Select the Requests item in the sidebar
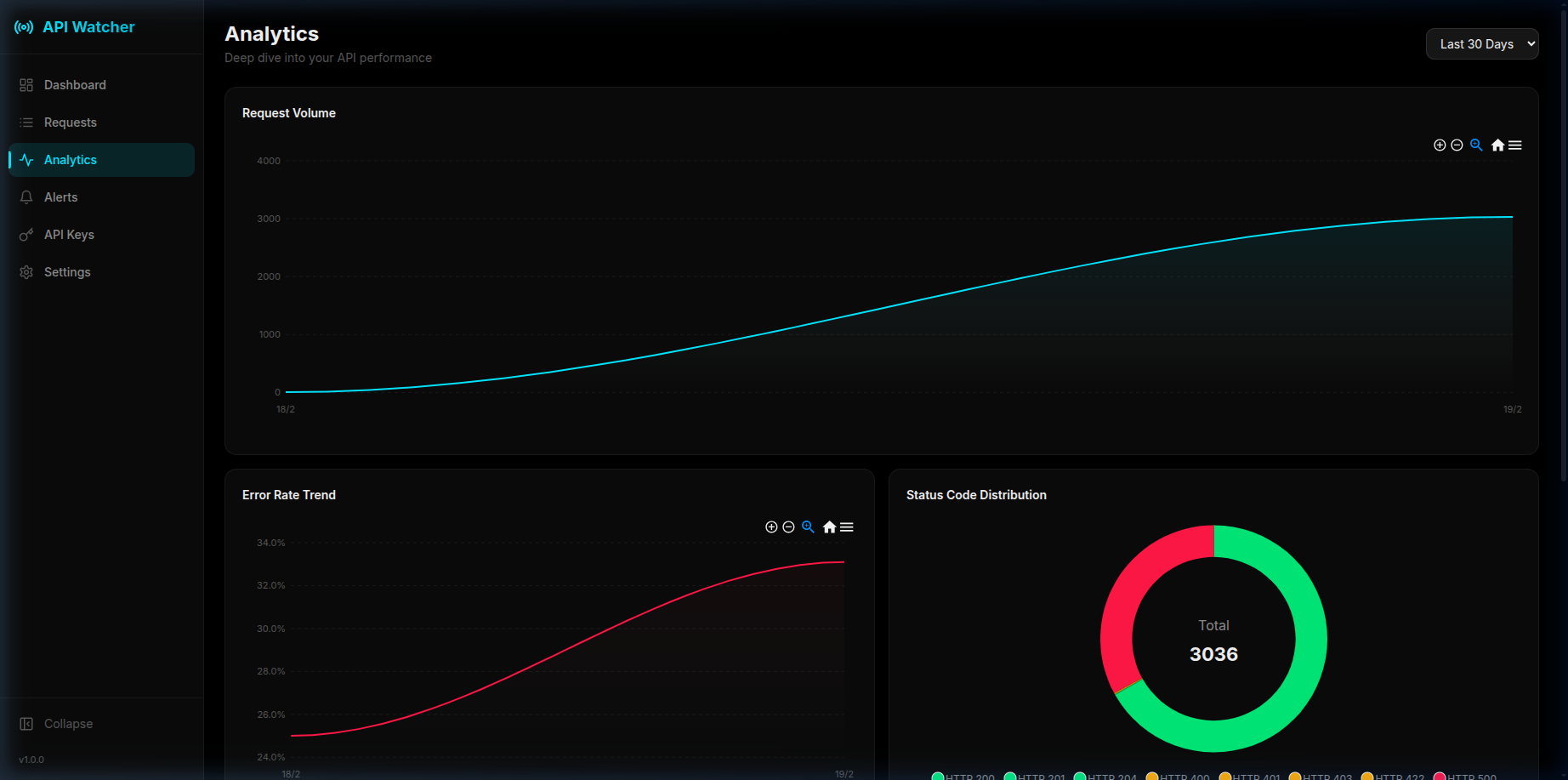Viewport: 1568px width, 780px height. (70, 122)
